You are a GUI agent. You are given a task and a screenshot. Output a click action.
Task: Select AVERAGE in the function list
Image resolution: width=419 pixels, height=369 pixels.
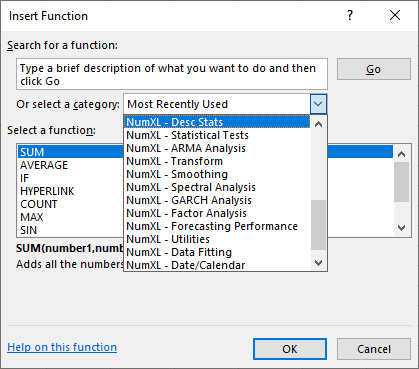coord(71,165)
